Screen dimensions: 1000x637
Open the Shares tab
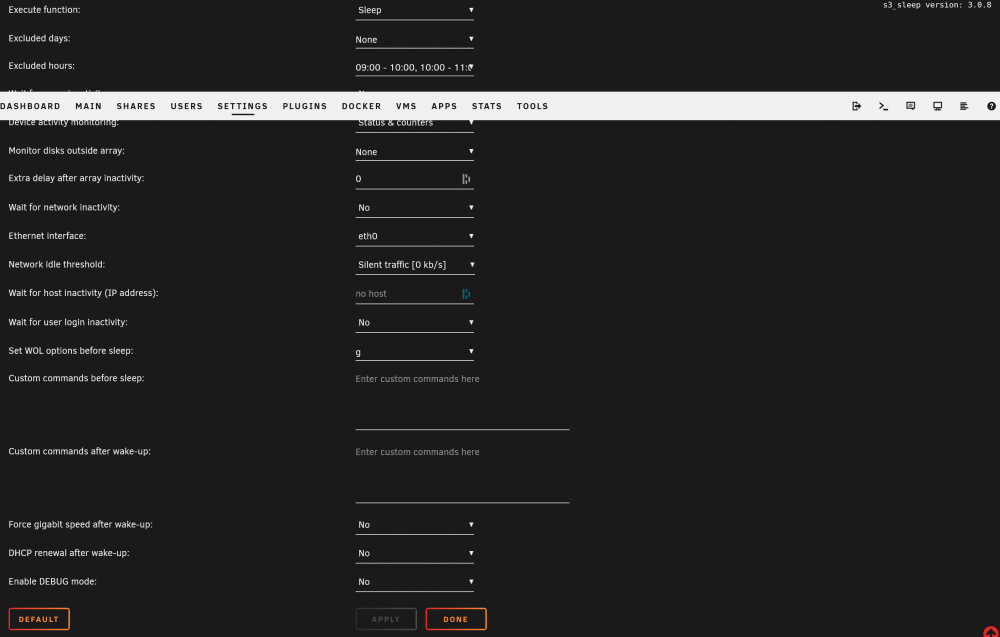(136, 106)
